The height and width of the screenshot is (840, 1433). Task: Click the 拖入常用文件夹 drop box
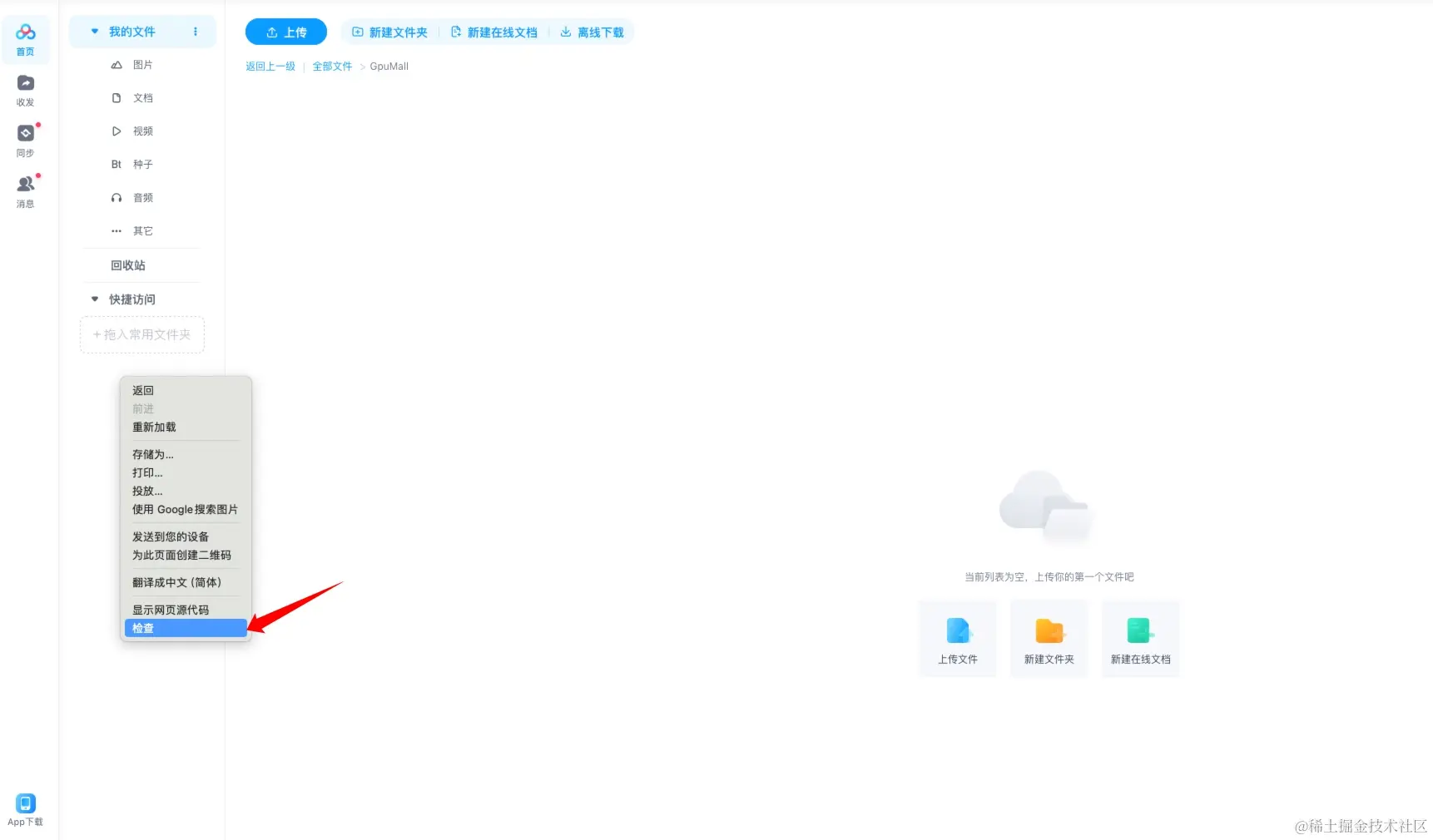(142, 334)
